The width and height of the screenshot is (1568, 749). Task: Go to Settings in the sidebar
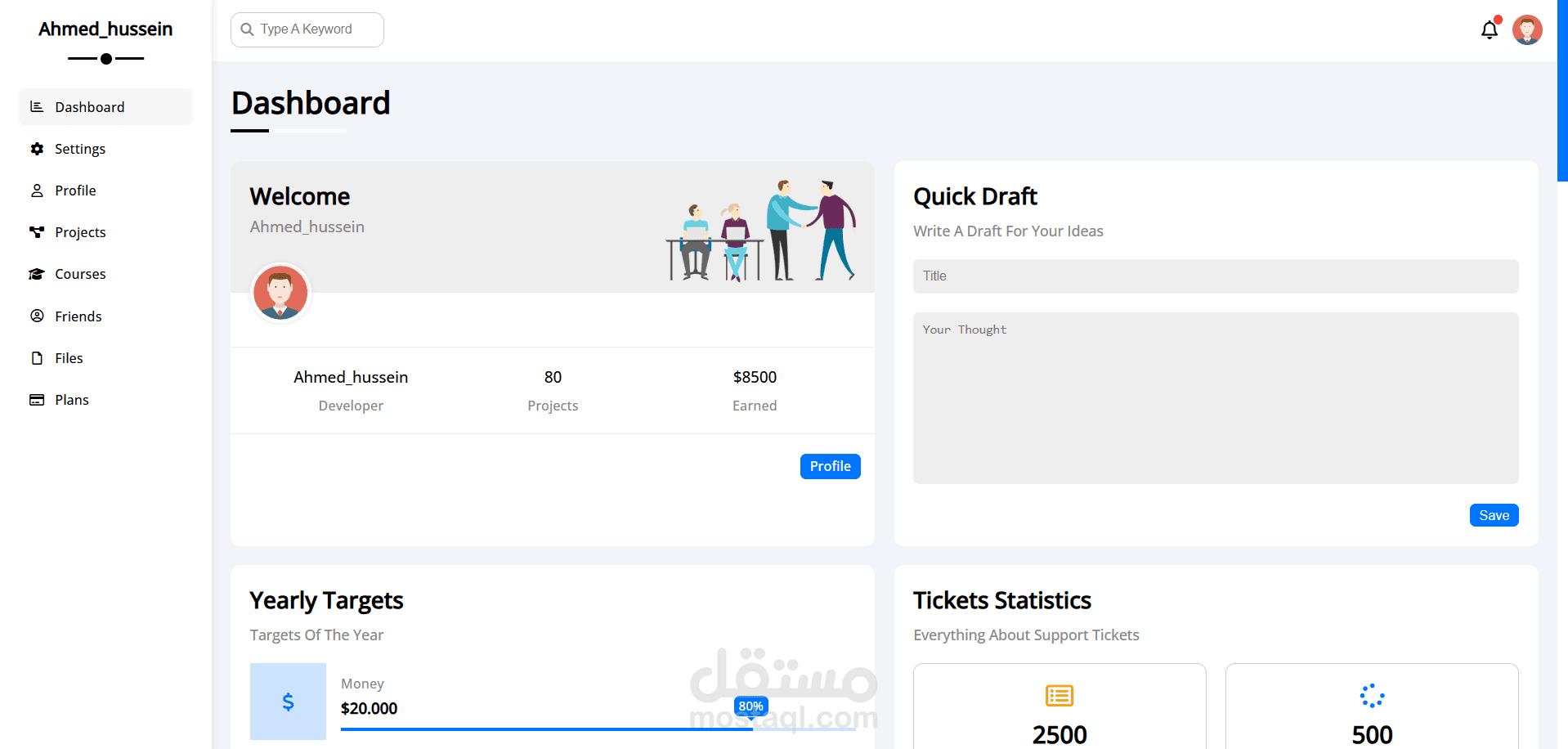click(x=105, y=149)
